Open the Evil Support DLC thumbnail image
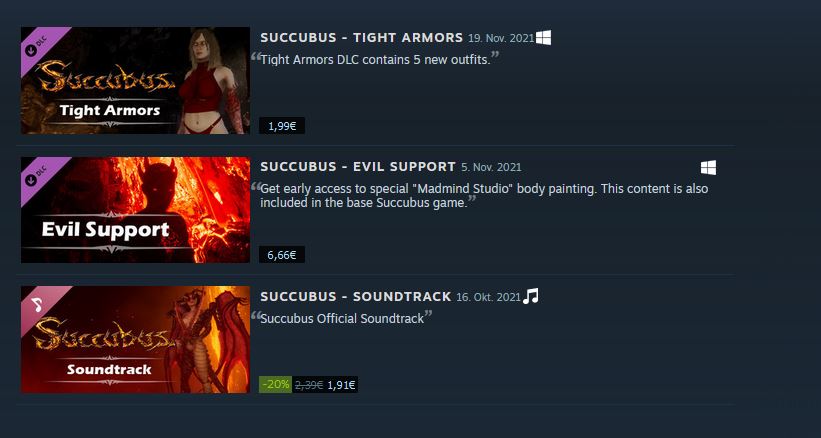 pos(135,210)
